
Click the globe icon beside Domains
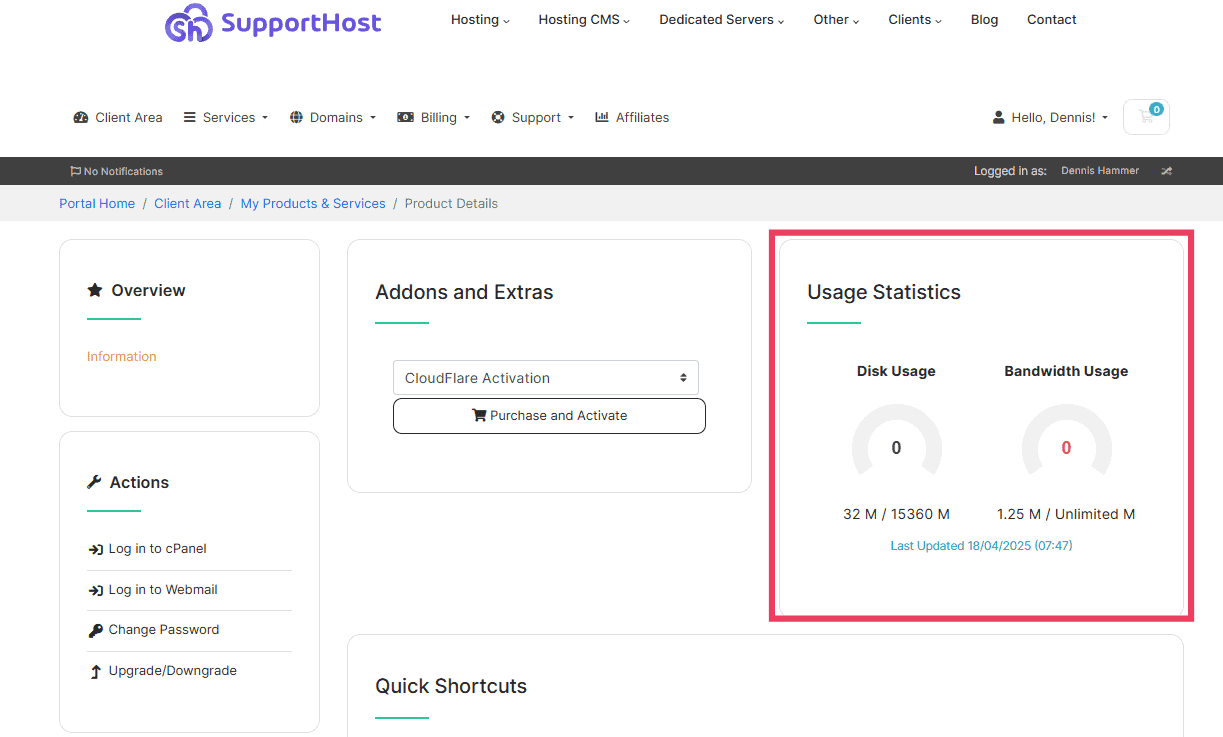tap(296, 117)
